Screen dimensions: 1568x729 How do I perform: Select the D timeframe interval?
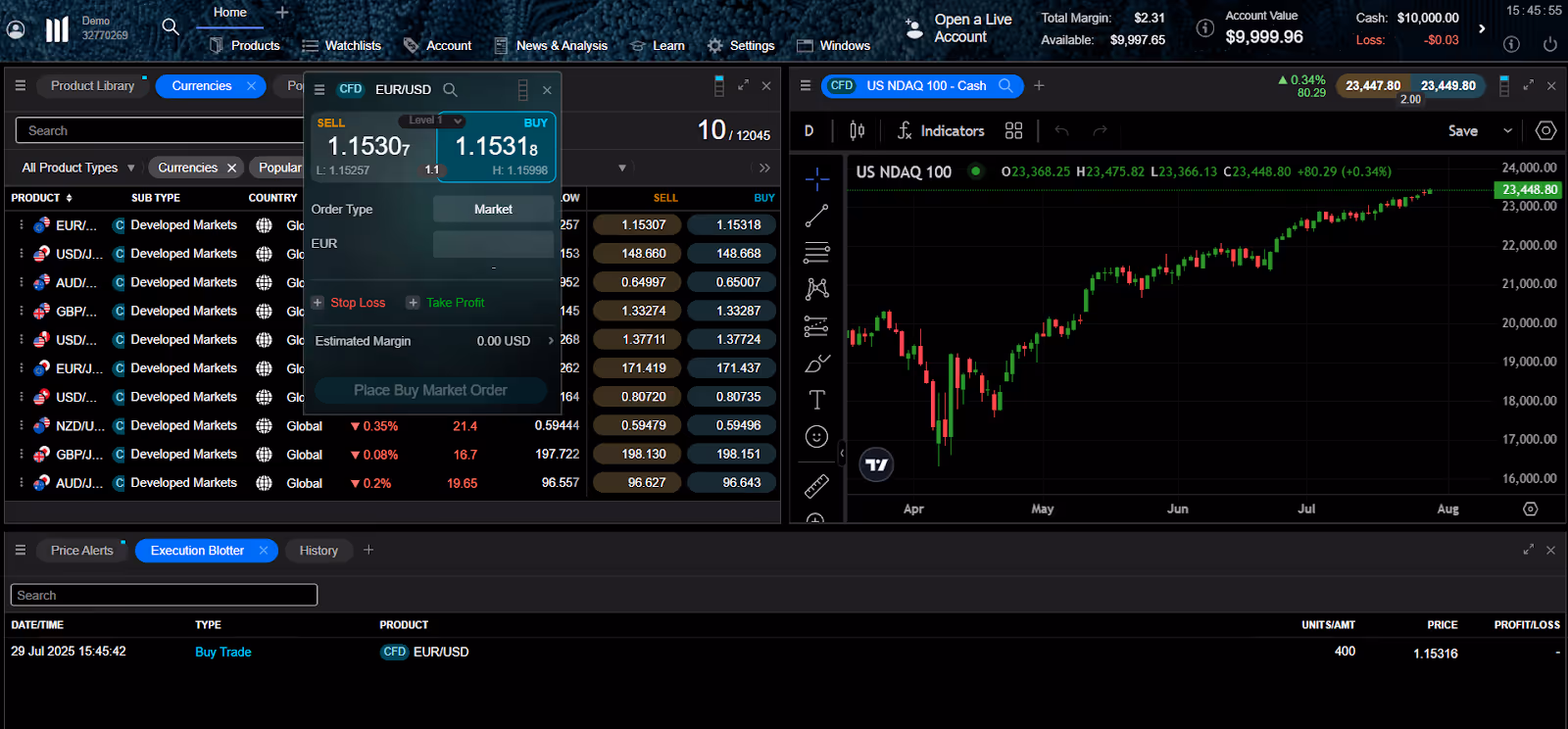808,130
